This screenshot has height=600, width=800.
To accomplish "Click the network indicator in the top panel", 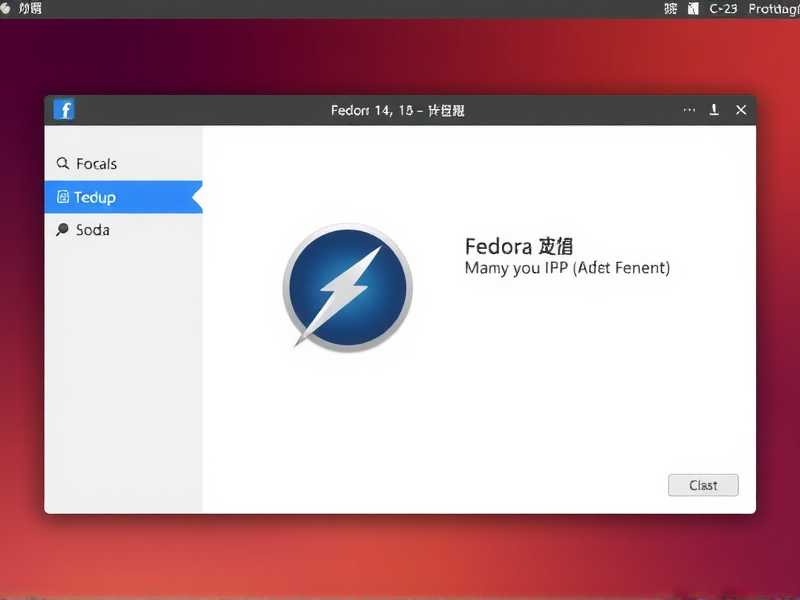I will [x=692, y=8].
